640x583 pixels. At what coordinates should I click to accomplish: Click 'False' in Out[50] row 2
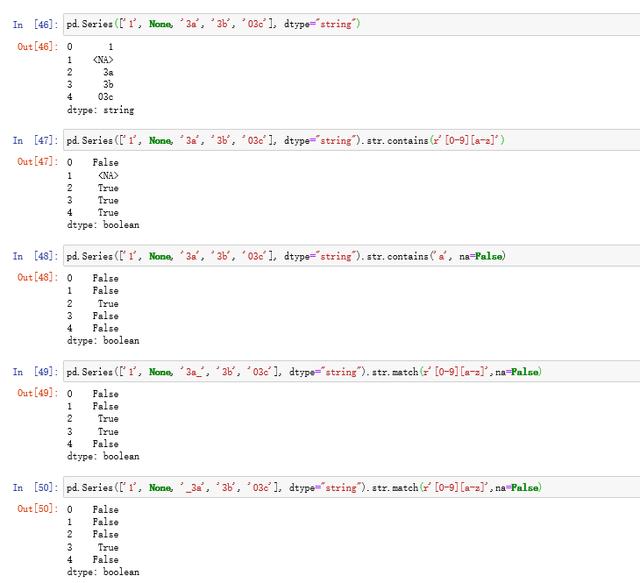pos(106,534)
